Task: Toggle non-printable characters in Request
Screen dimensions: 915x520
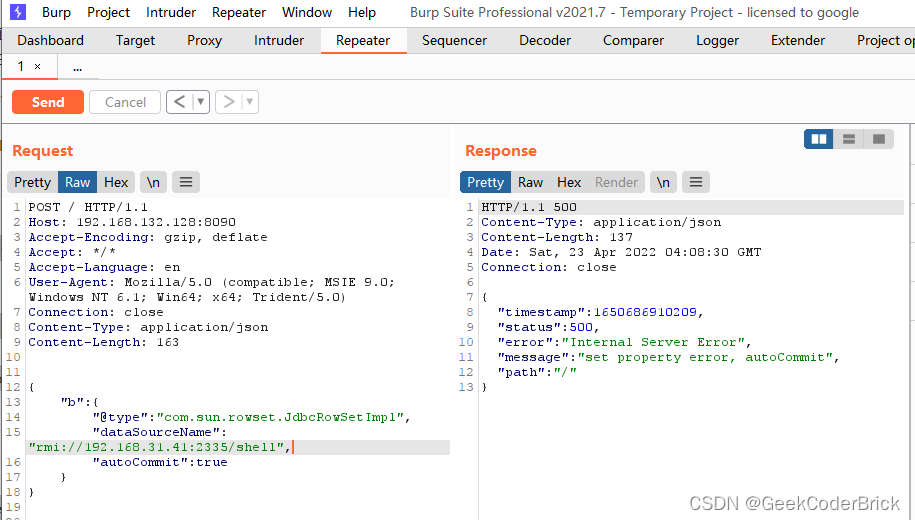Action: tap(153, 182)
